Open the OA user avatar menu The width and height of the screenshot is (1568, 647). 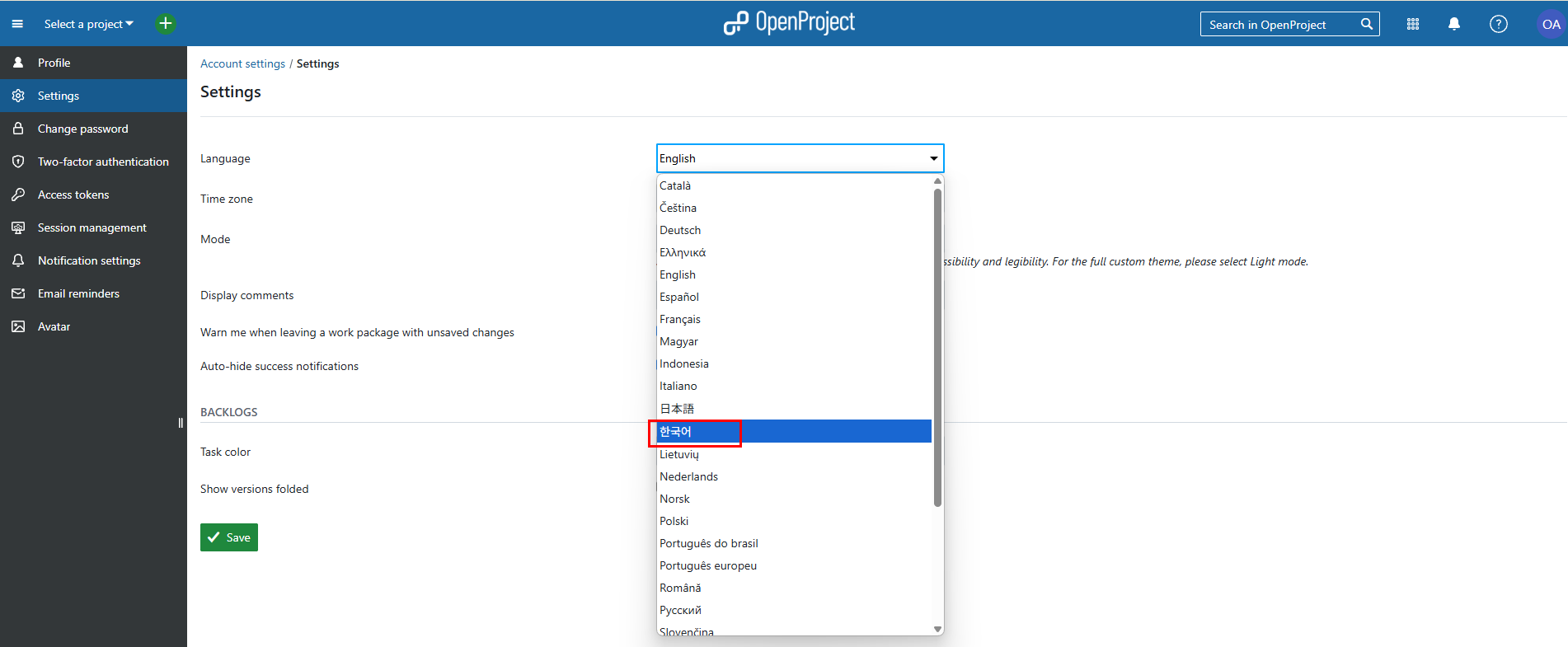[x=1551, y=24]
